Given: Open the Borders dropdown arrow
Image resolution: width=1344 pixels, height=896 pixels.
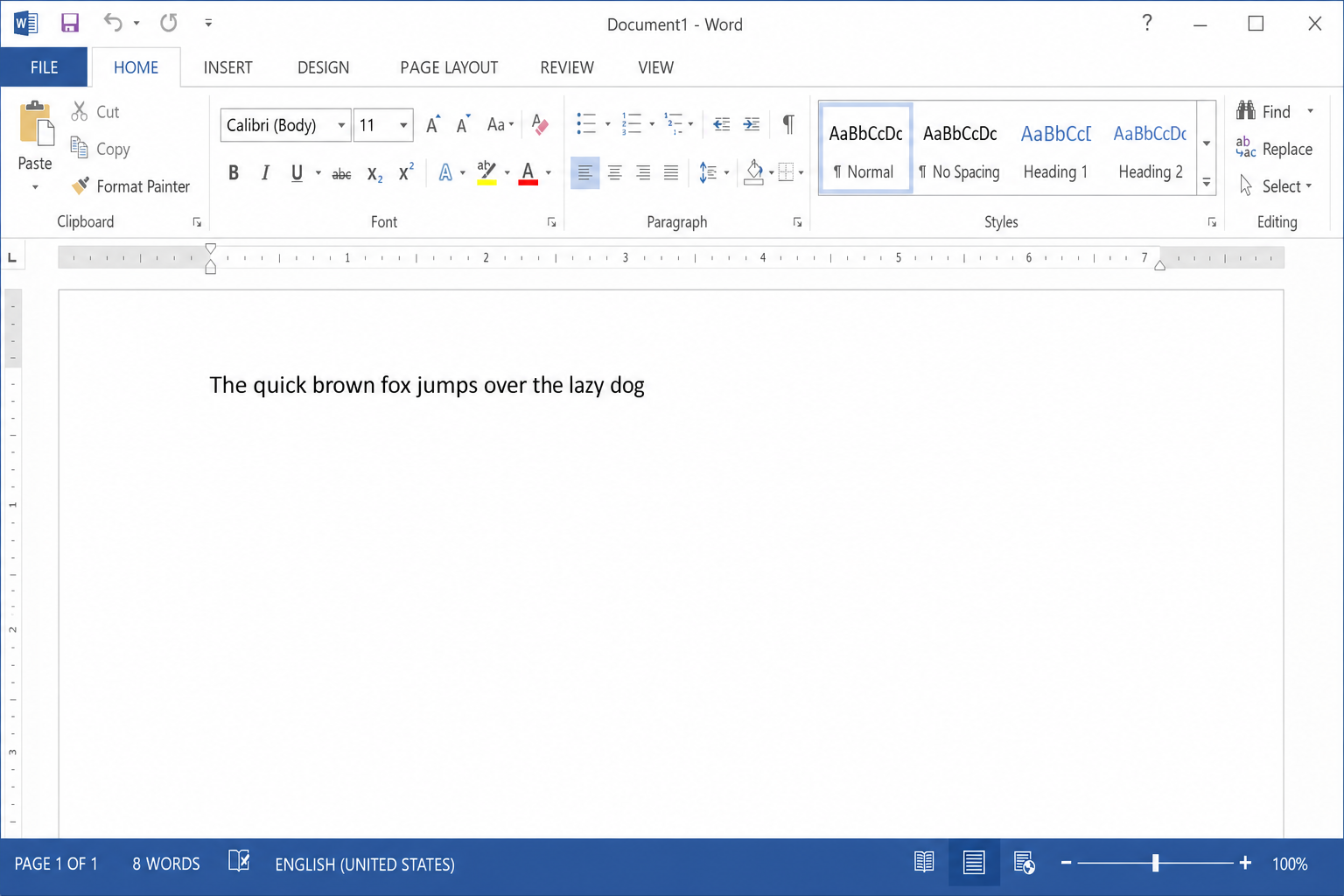Looking at the screenshot, I should click(x=801, y=173).
